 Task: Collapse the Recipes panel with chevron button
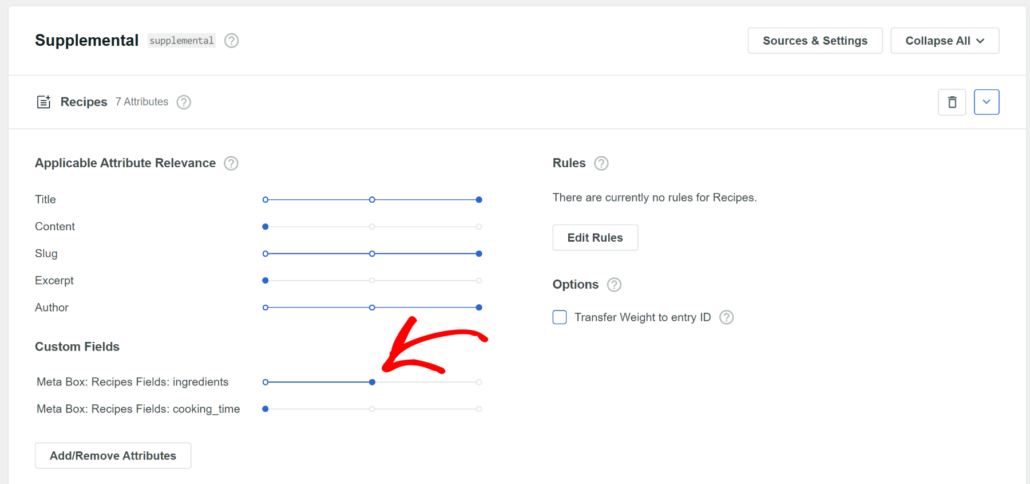987,102
